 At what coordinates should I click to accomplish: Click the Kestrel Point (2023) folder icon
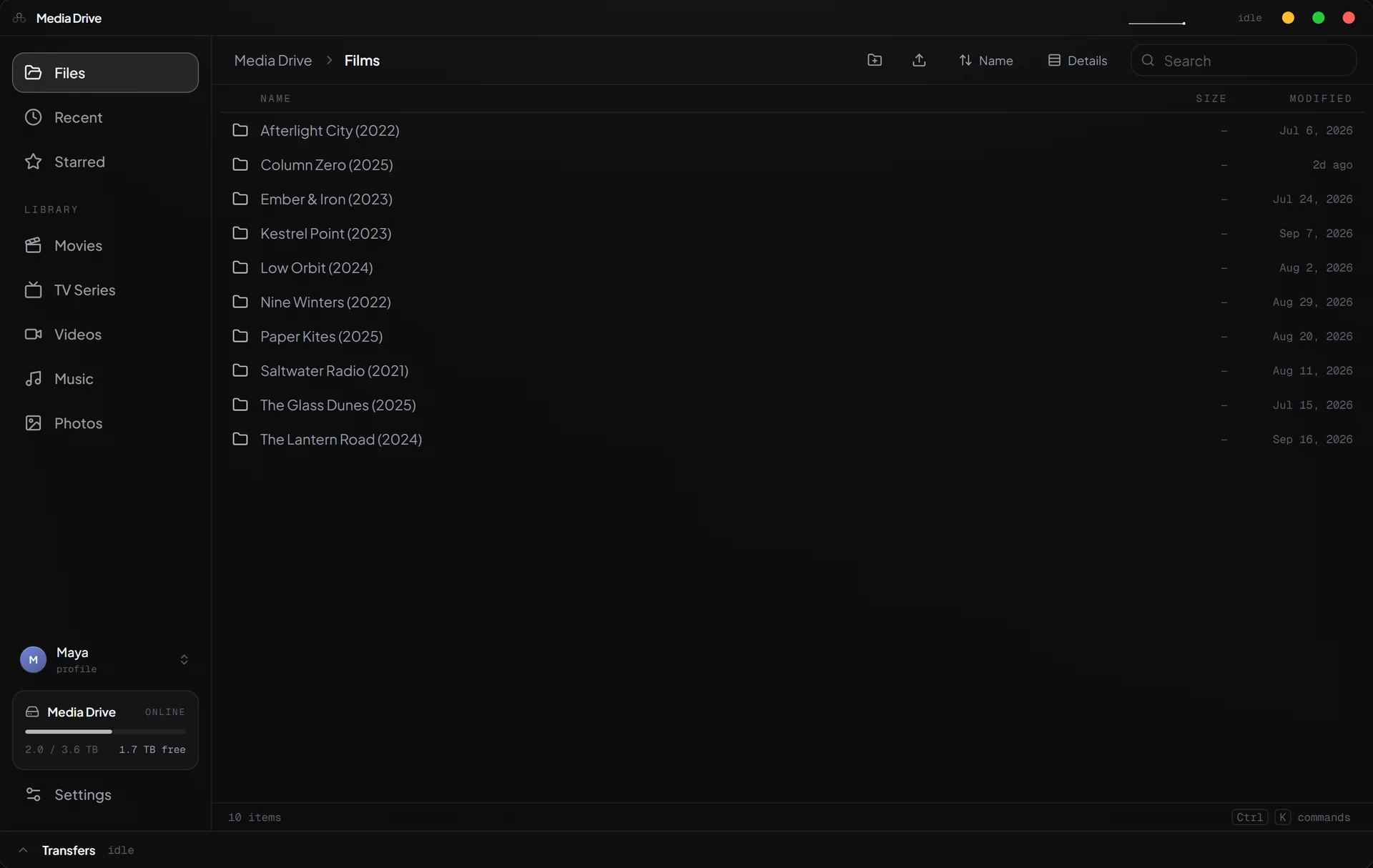[x=240, y=233]
